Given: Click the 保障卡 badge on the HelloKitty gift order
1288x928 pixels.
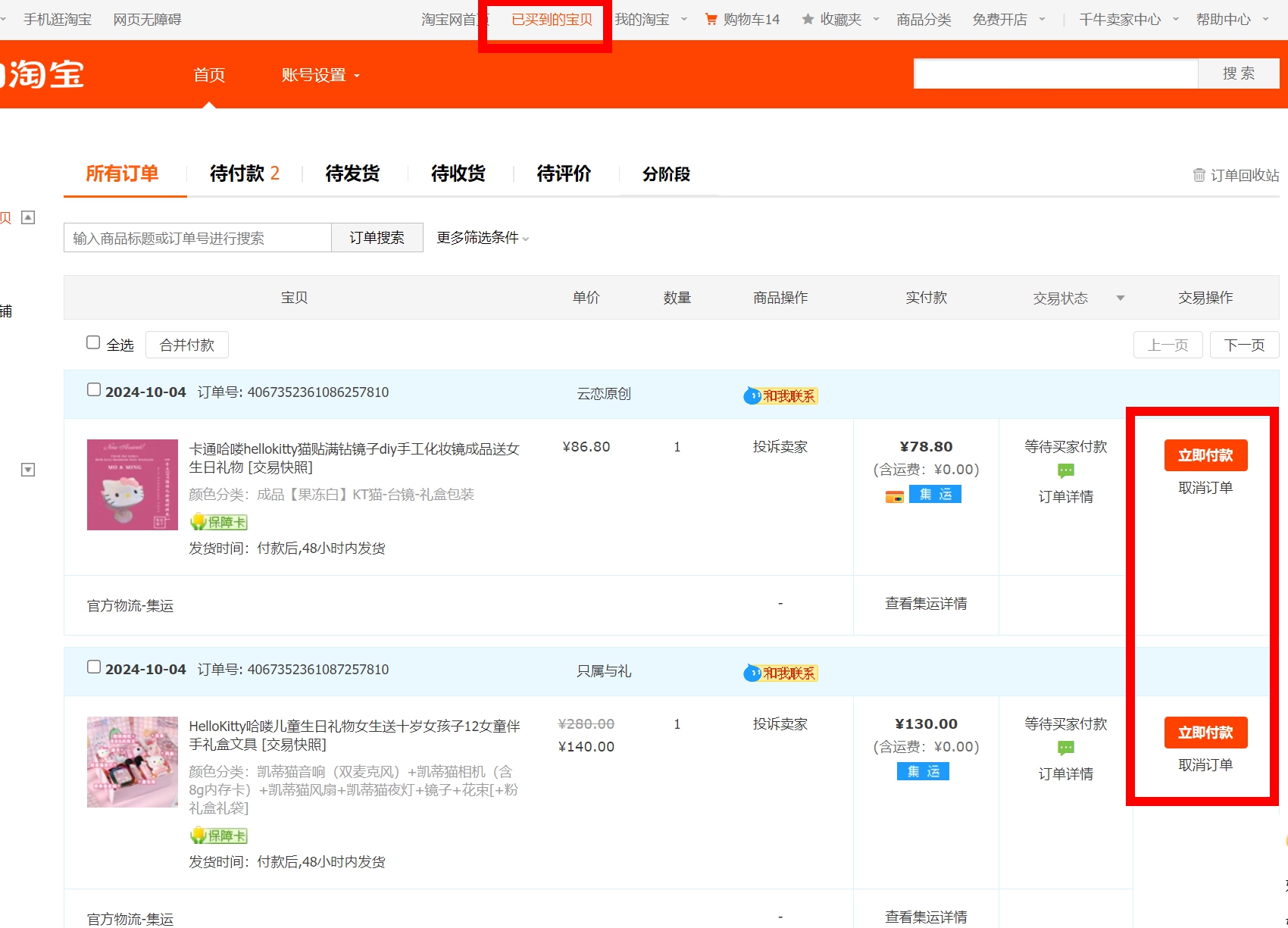Looking at the screenshot, I should tap(219, 836).
